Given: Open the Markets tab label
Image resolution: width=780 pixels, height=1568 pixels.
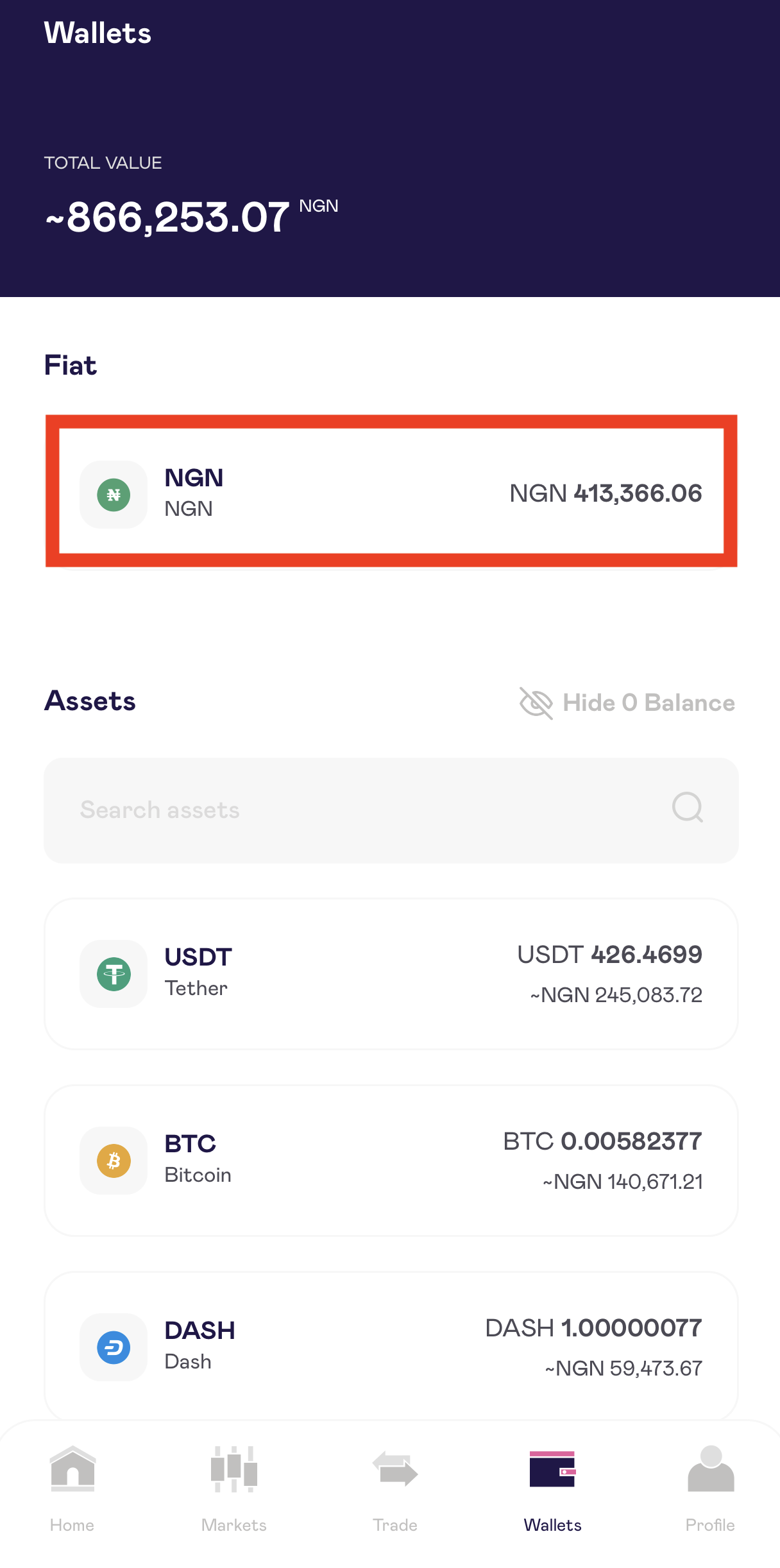Looking at the screenshot, I should point(234,1525).
